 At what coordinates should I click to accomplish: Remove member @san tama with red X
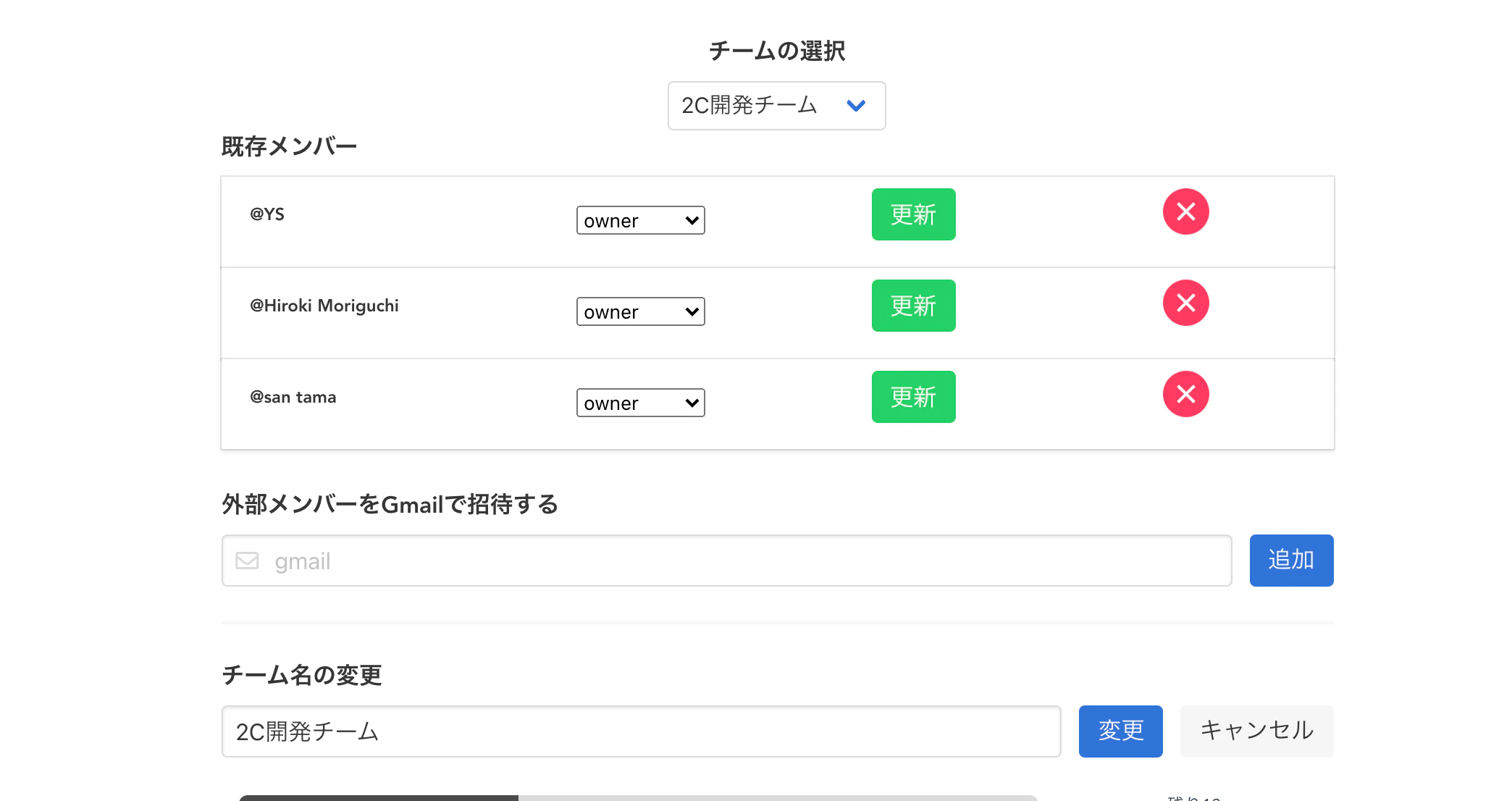(1185, 394)
